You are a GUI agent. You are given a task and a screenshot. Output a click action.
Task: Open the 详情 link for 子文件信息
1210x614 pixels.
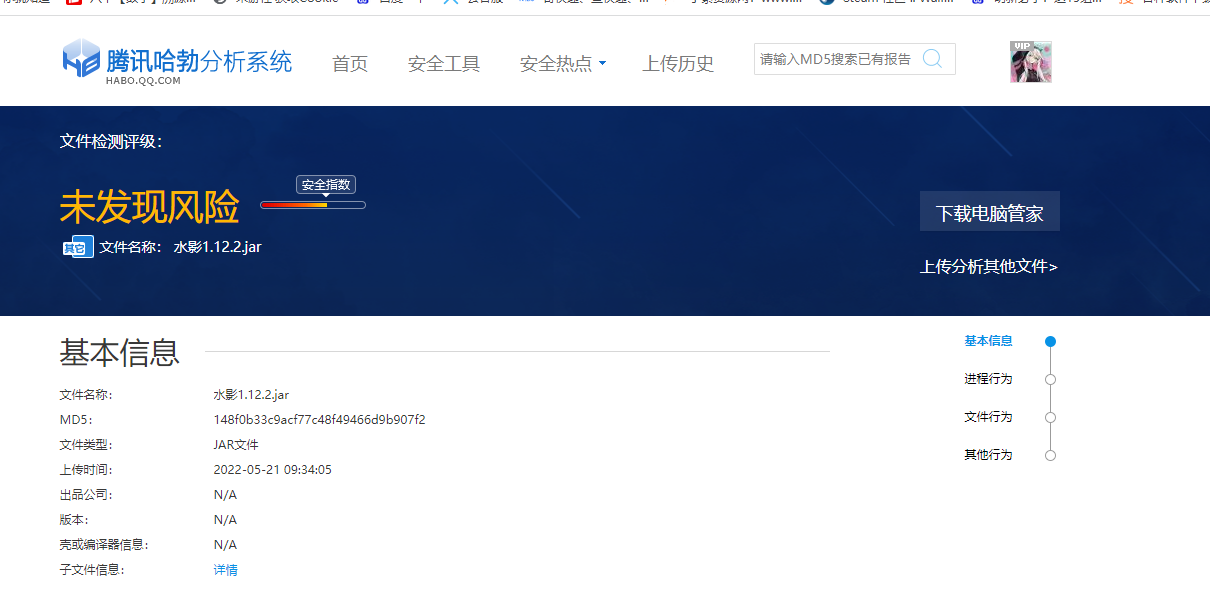226,570
